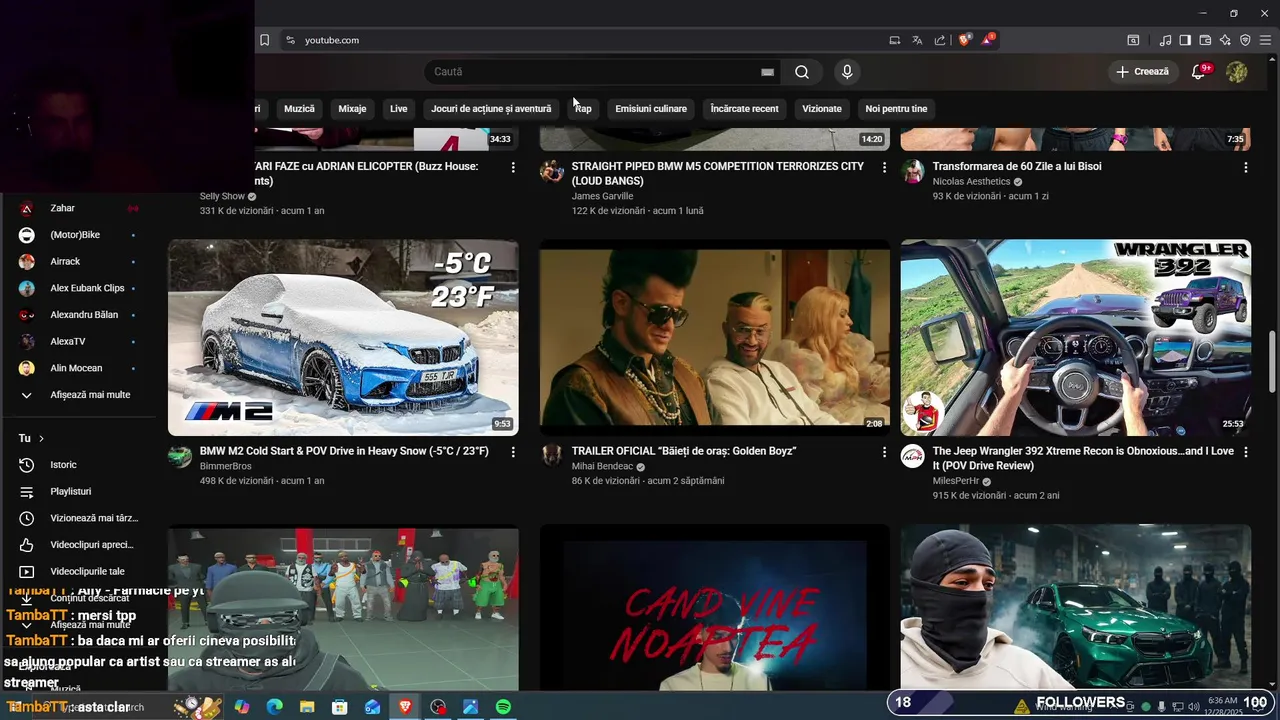Open Brave Wallet icon
1280x720 pixels.
pyautogui.click(x=1205, y=40)
